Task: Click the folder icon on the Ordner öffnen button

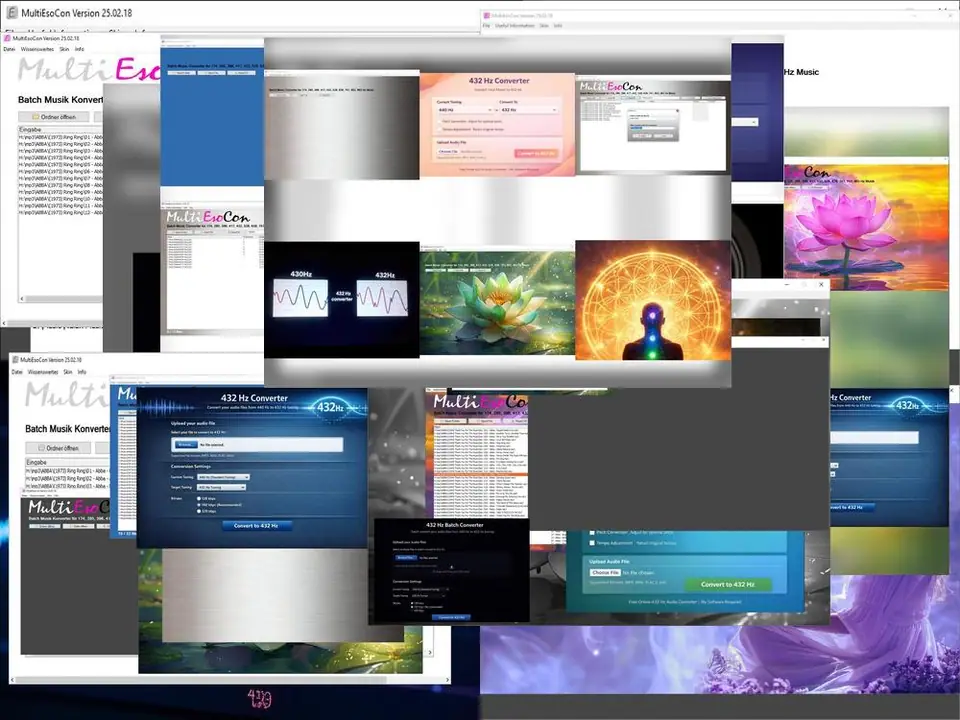Action: (x=36, y=116)
